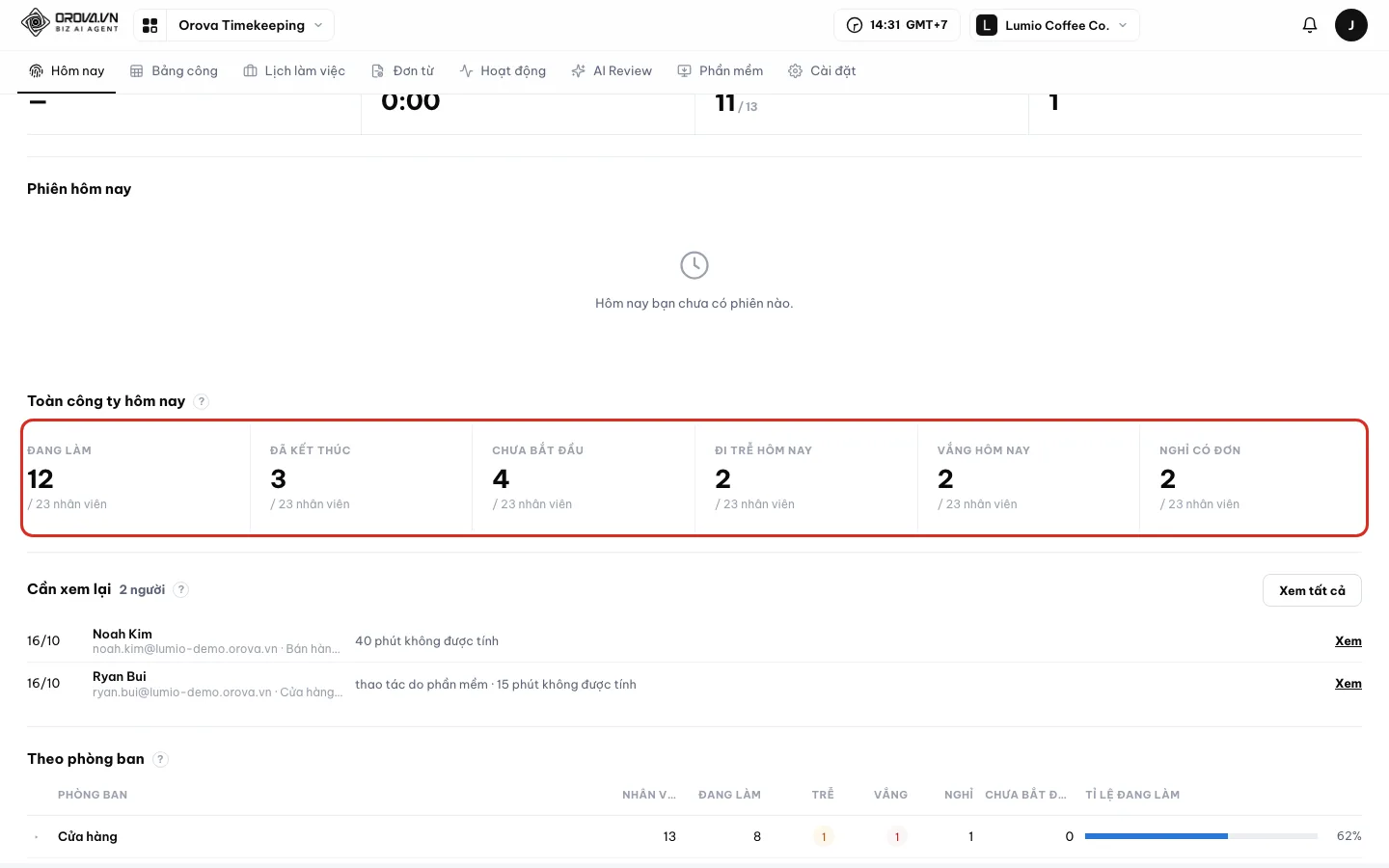Screen dimensions: 1389x868
Task: Select the Chưa bắt đầu stat card
Action: pyautogui.click(x=584, y=477)
